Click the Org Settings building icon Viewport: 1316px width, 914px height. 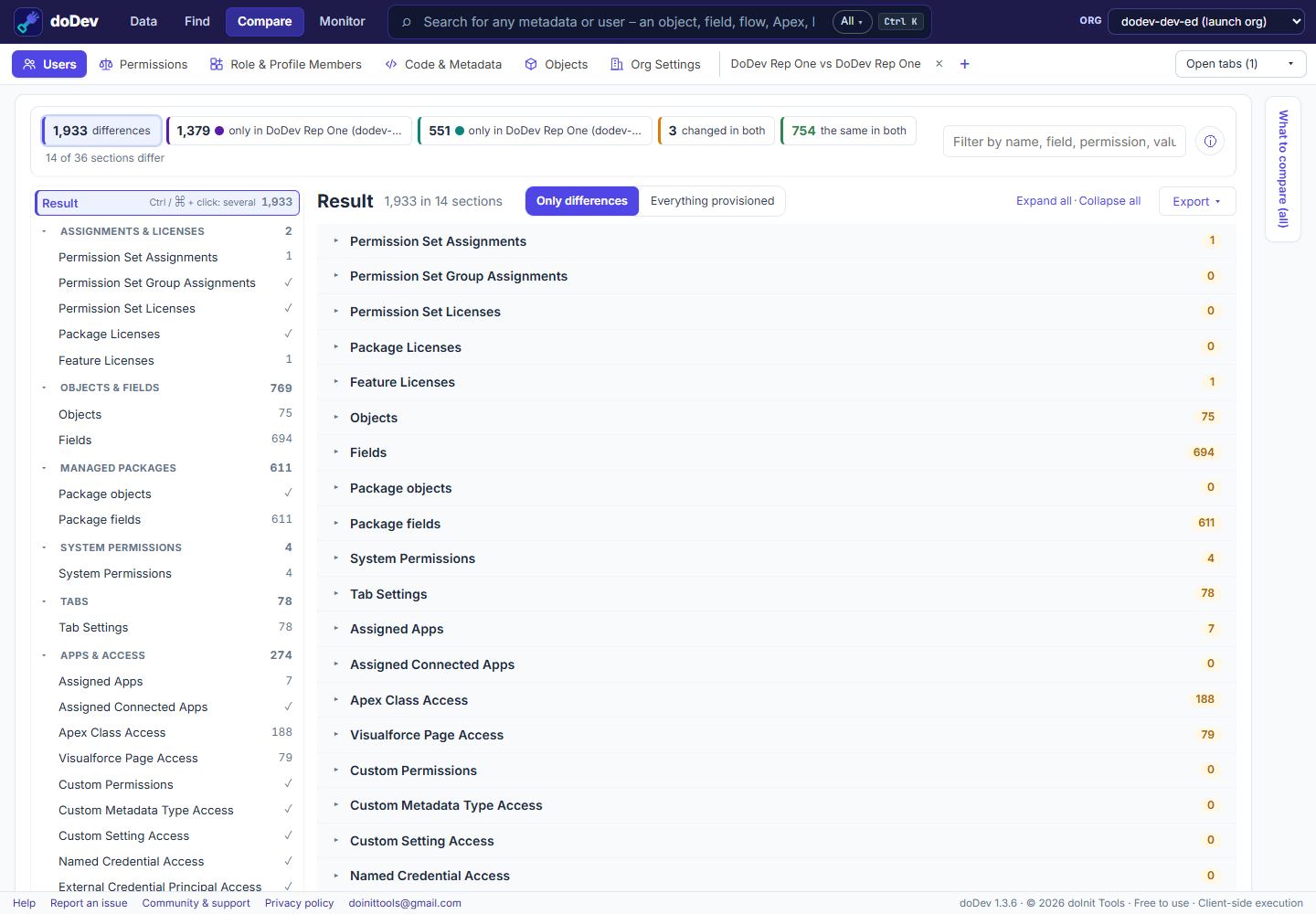[x=617, y=64]
